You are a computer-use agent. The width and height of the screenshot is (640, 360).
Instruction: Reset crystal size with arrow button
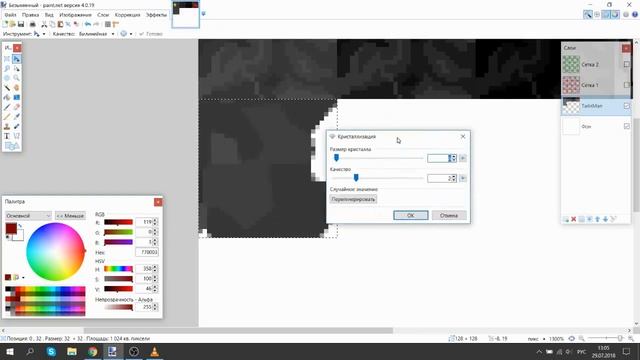point(462,158)
